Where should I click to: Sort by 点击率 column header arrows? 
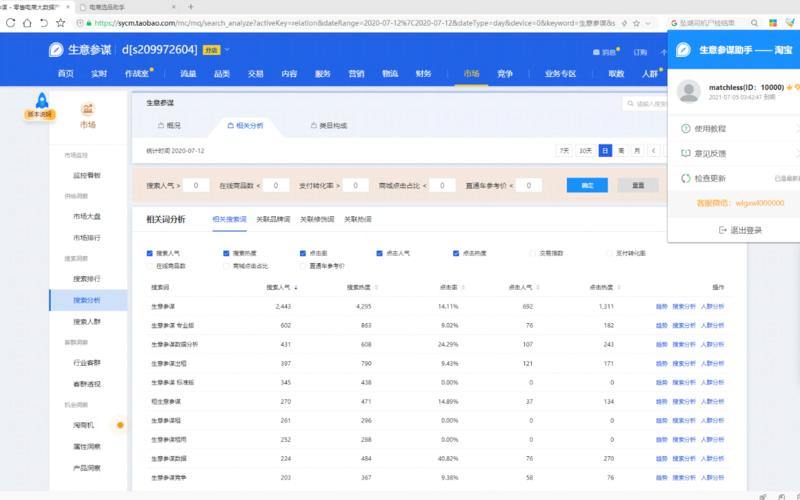pyautogui.click(x=463, y=288)
